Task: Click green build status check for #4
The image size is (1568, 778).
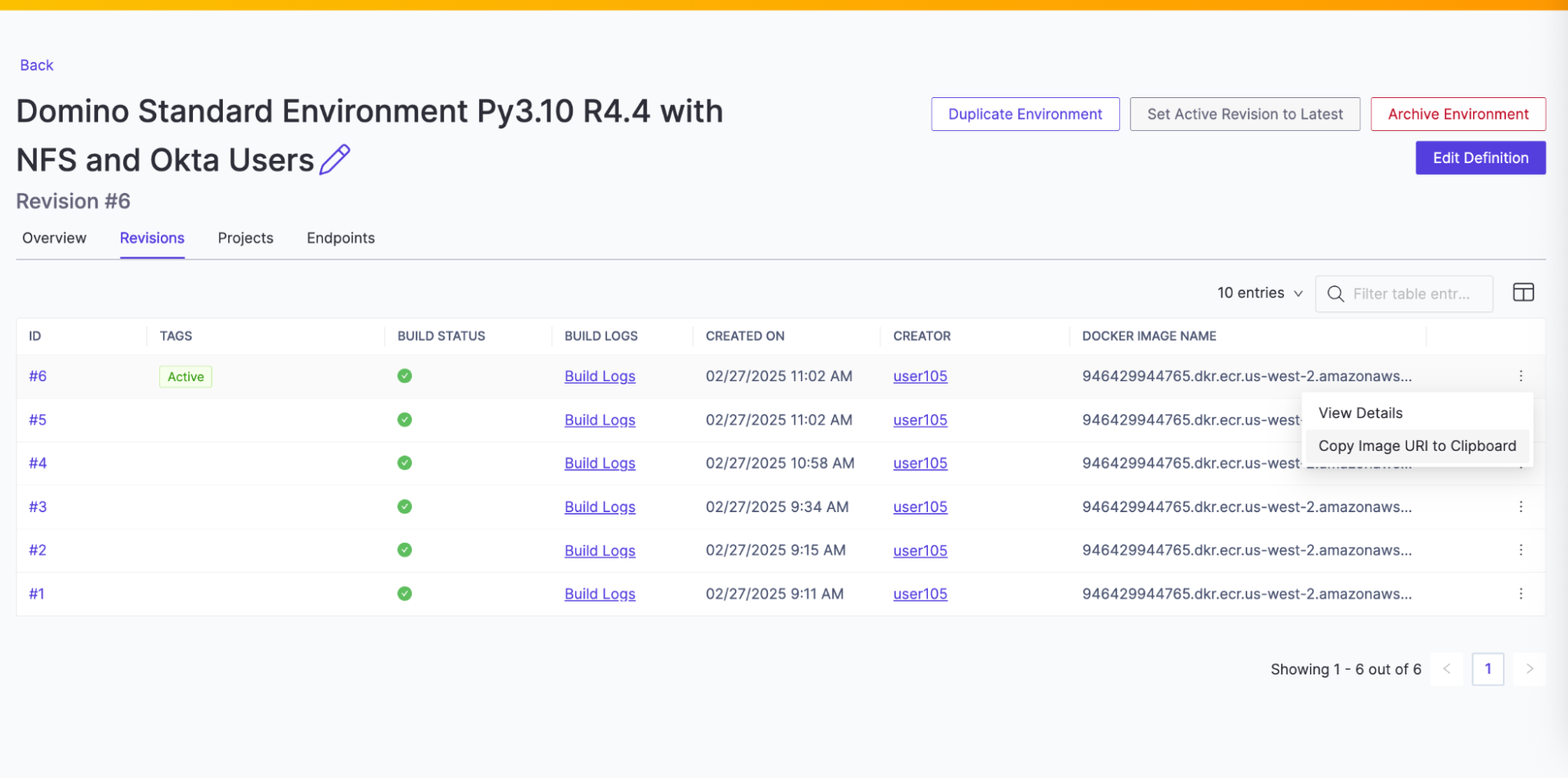Action: coord(405,463)
